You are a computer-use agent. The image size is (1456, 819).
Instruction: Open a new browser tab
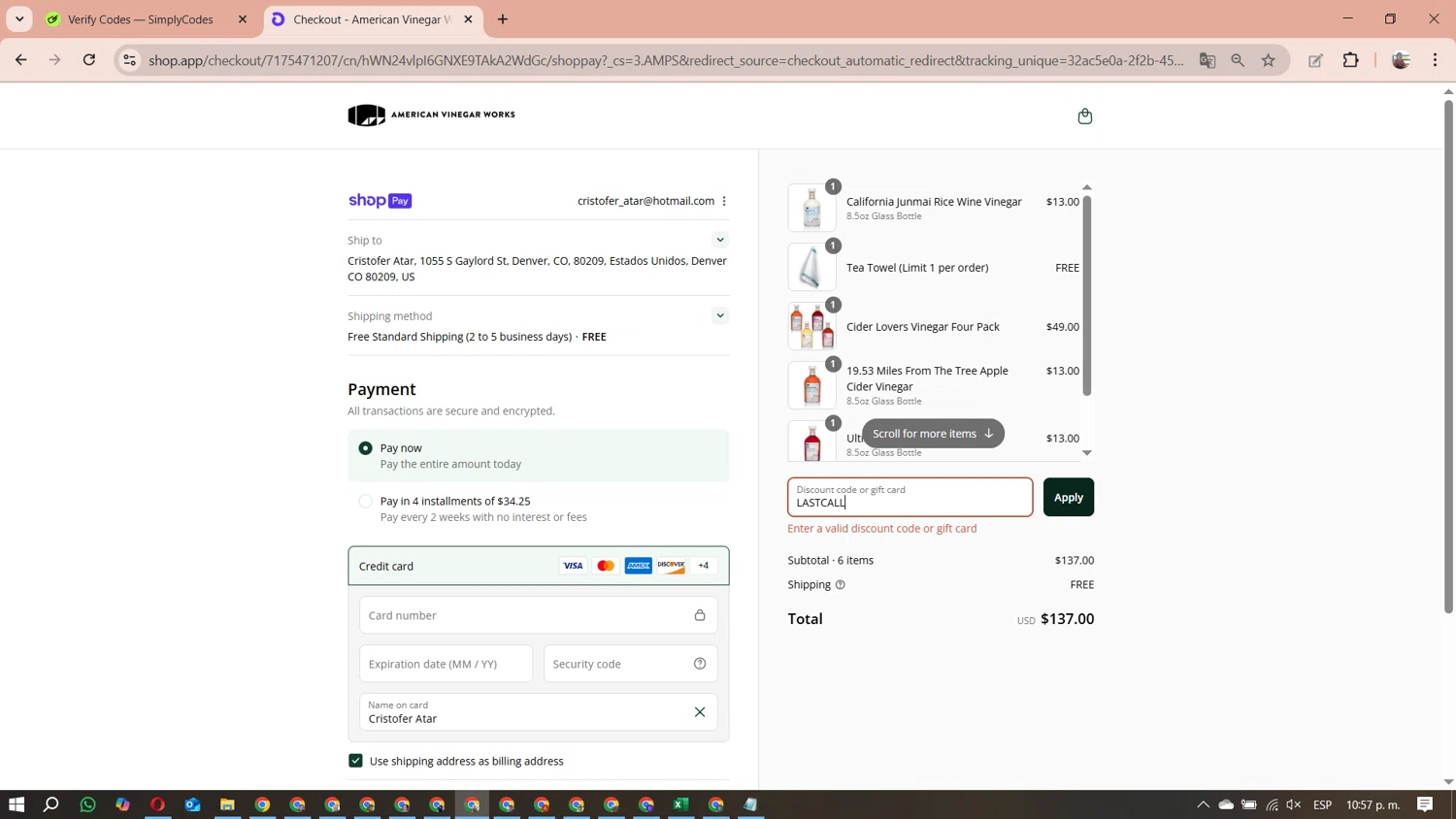[503, 19]
